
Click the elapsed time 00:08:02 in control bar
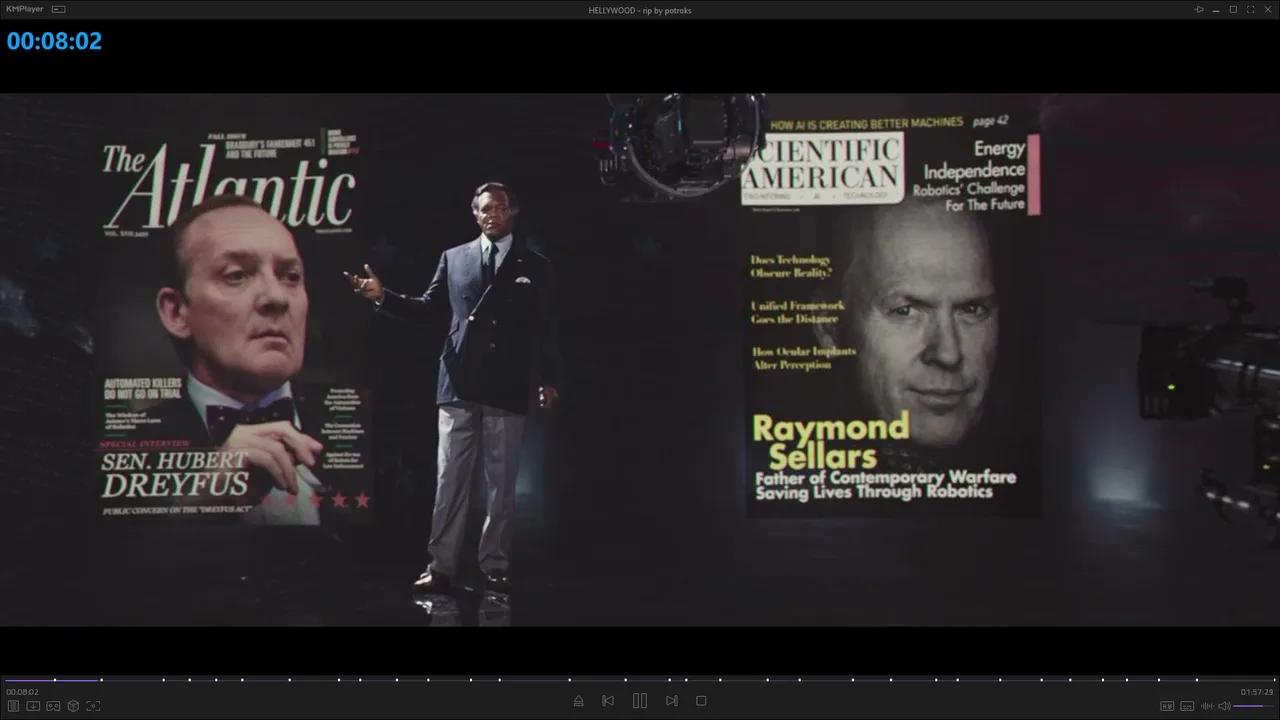pos(22,692)
